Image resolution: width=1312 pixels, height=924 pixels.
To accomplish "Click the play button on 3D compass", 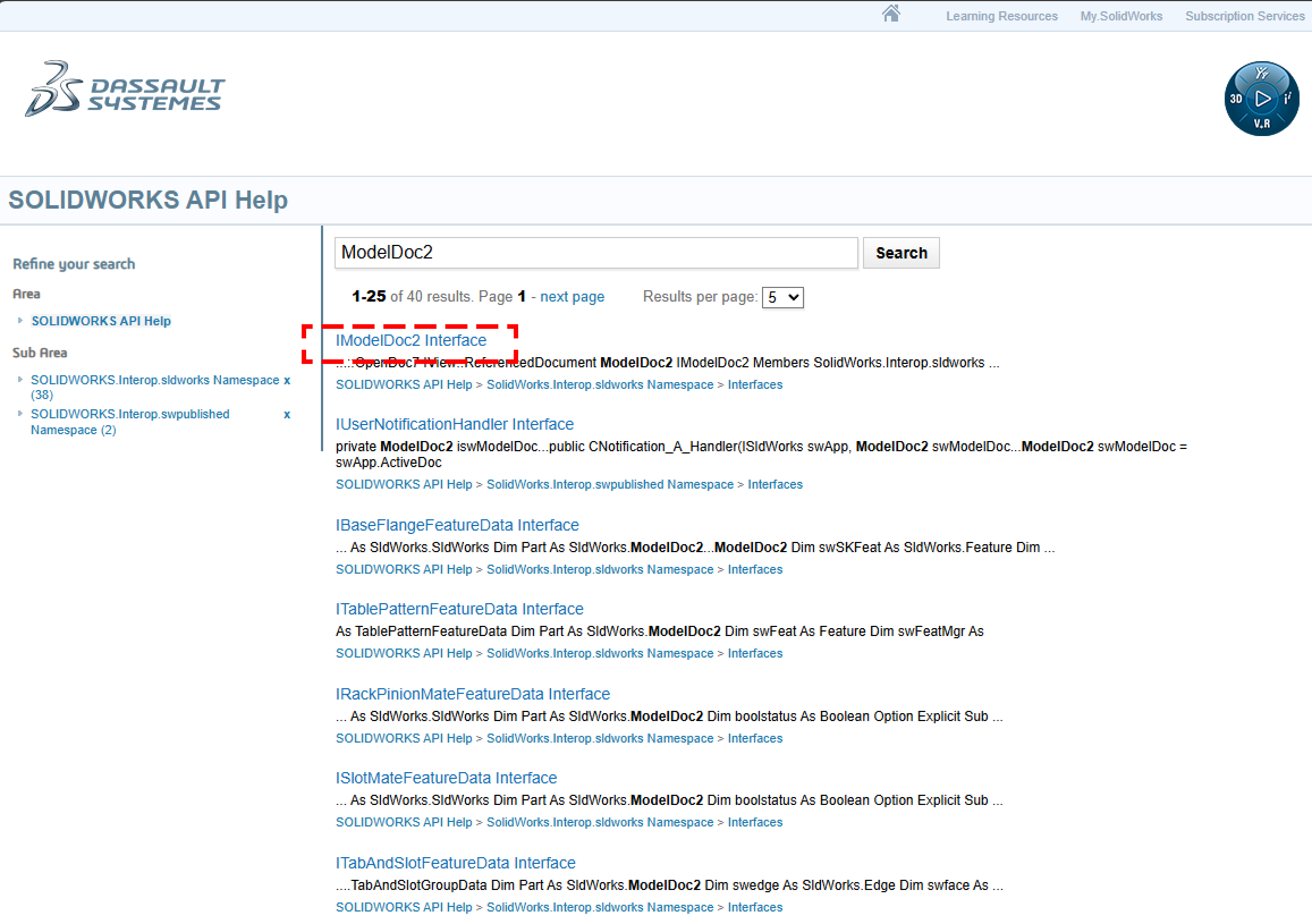I will 1262,99.
